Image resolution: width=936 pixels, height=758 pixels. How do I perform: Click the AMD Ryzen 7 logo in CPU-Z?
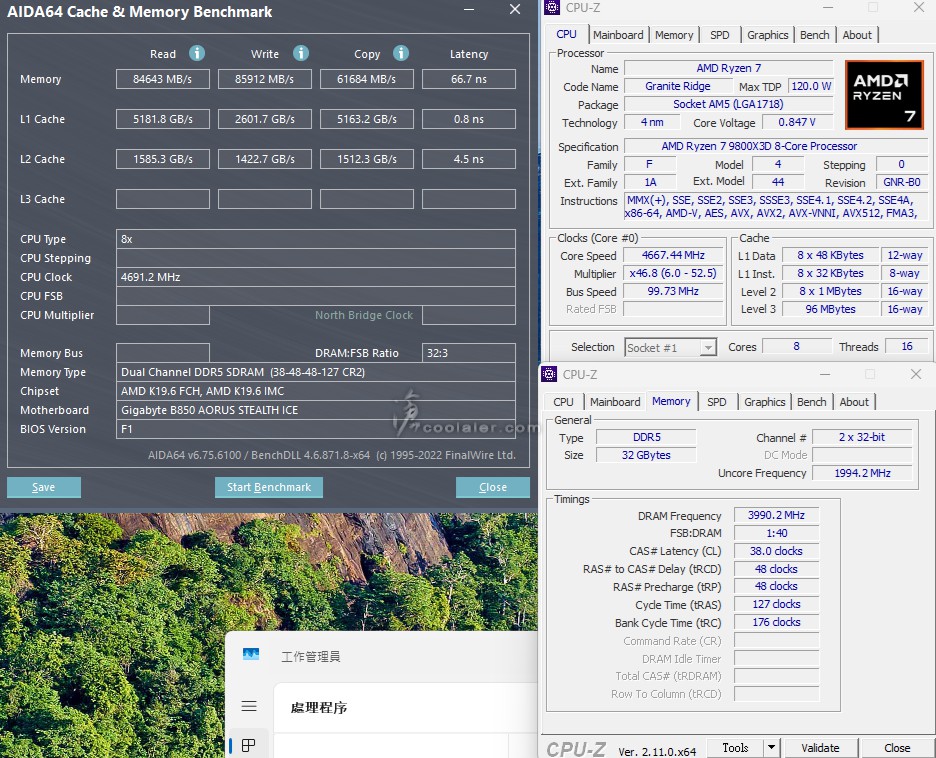tap(884, 94)
